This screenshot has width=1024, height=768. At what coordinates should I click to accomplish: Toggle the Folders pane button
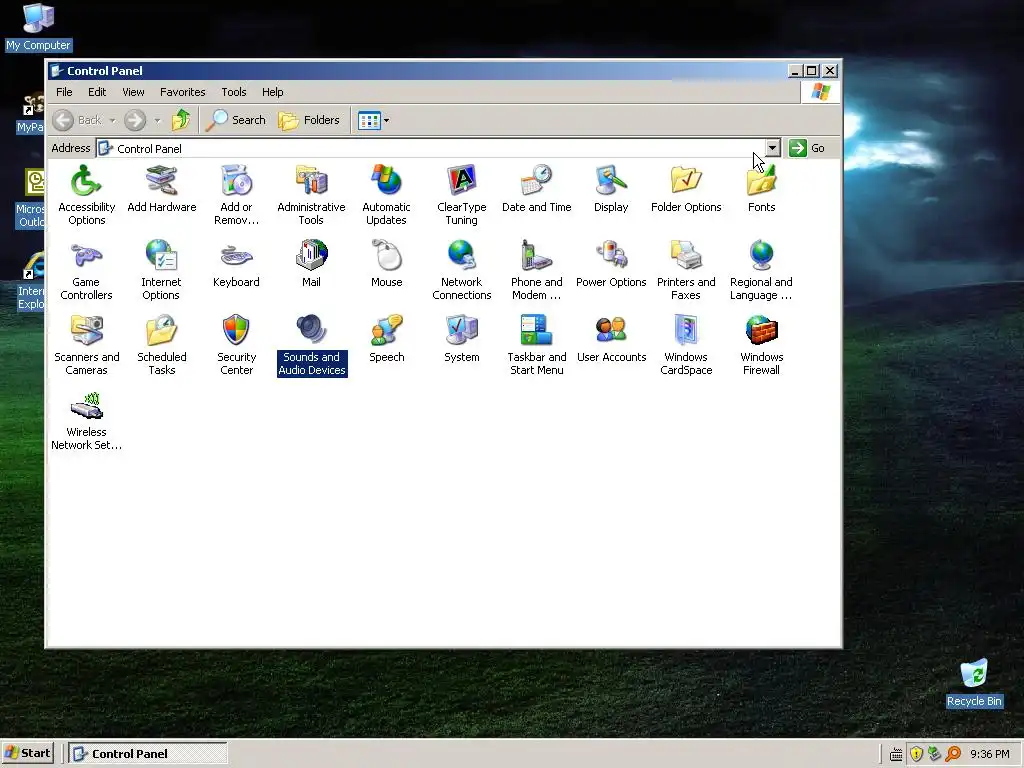(x=310, y=120)
